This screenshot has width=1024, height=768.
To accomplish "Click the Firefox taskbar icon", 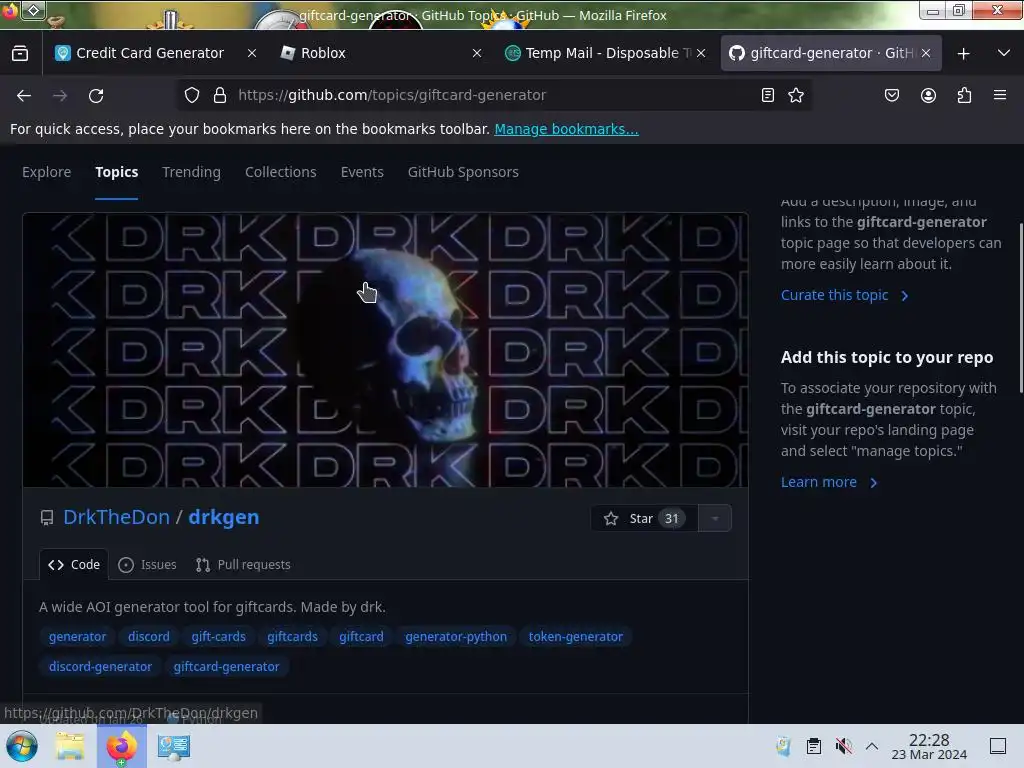I will [x=121, y=746].
